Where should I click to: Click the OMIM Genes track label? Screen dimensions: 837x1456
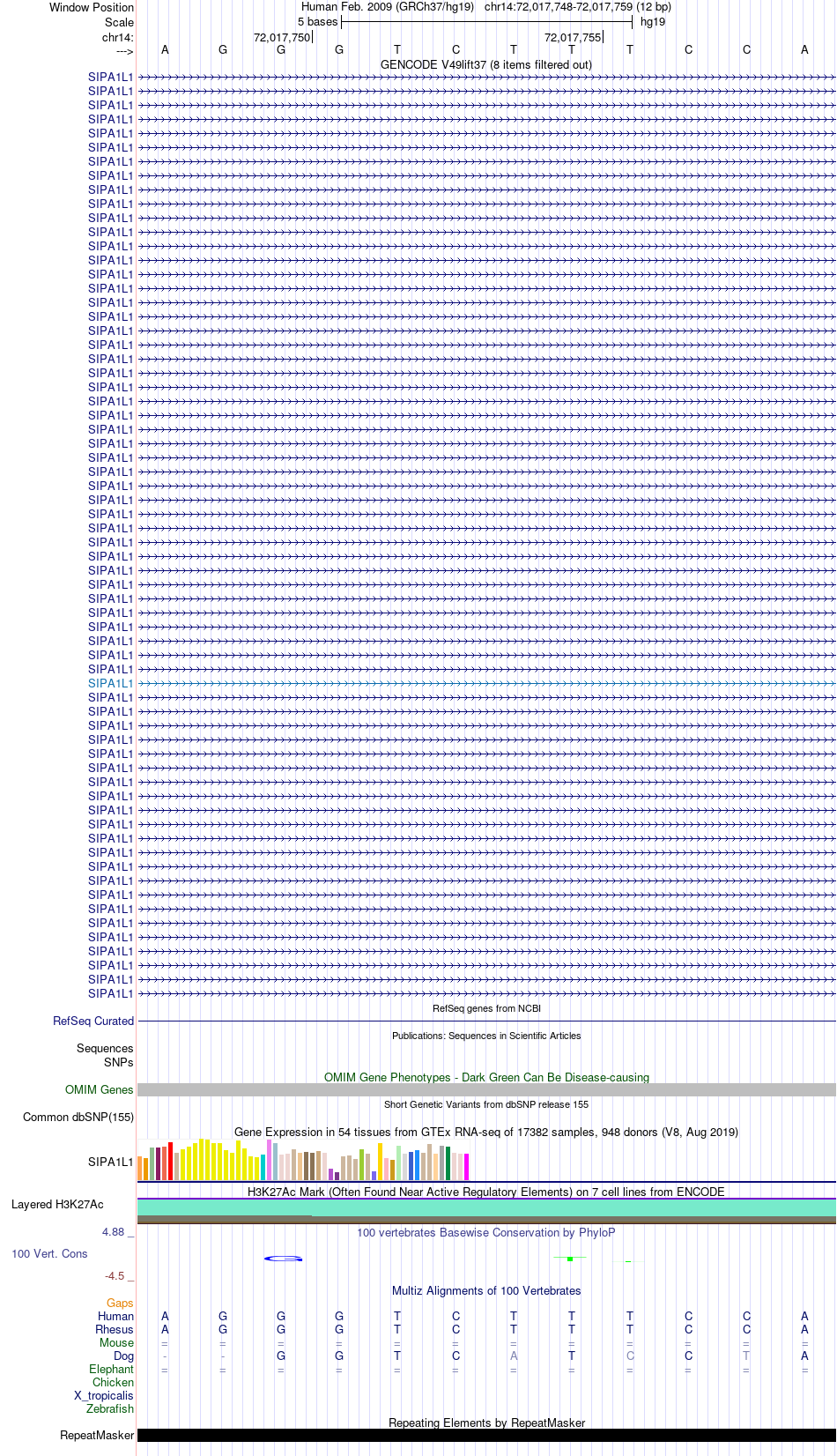(100, 1089)
